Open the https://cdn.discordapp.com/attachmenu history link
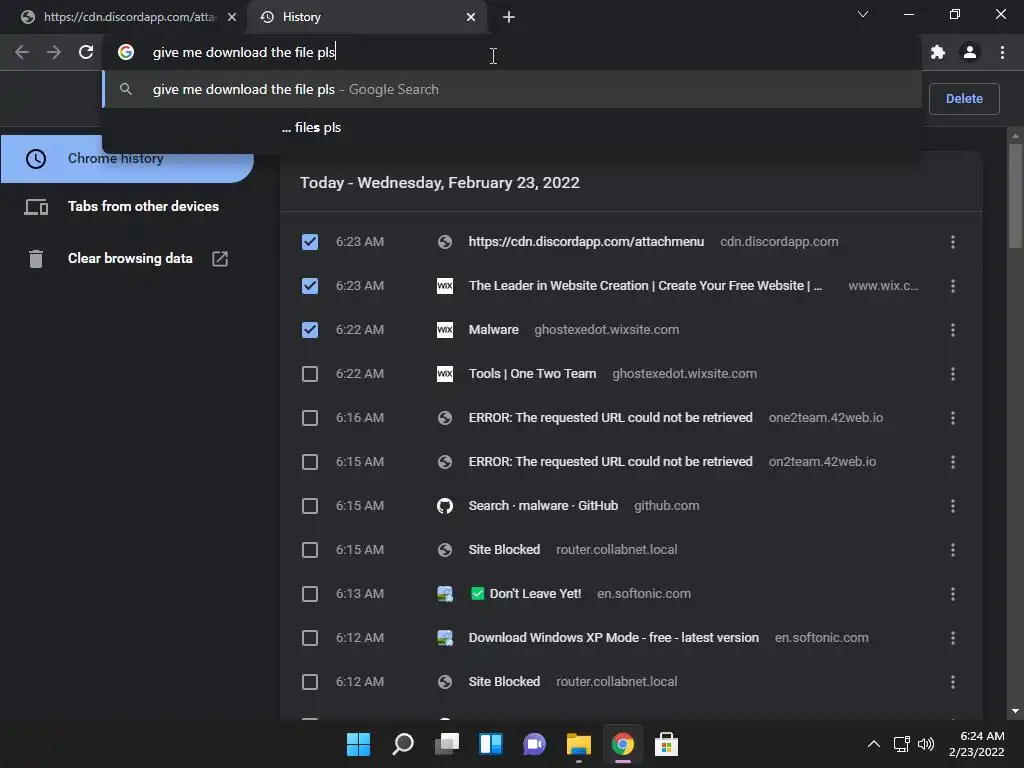Screen dimensions: 1024x768 [x=586, y=242]
